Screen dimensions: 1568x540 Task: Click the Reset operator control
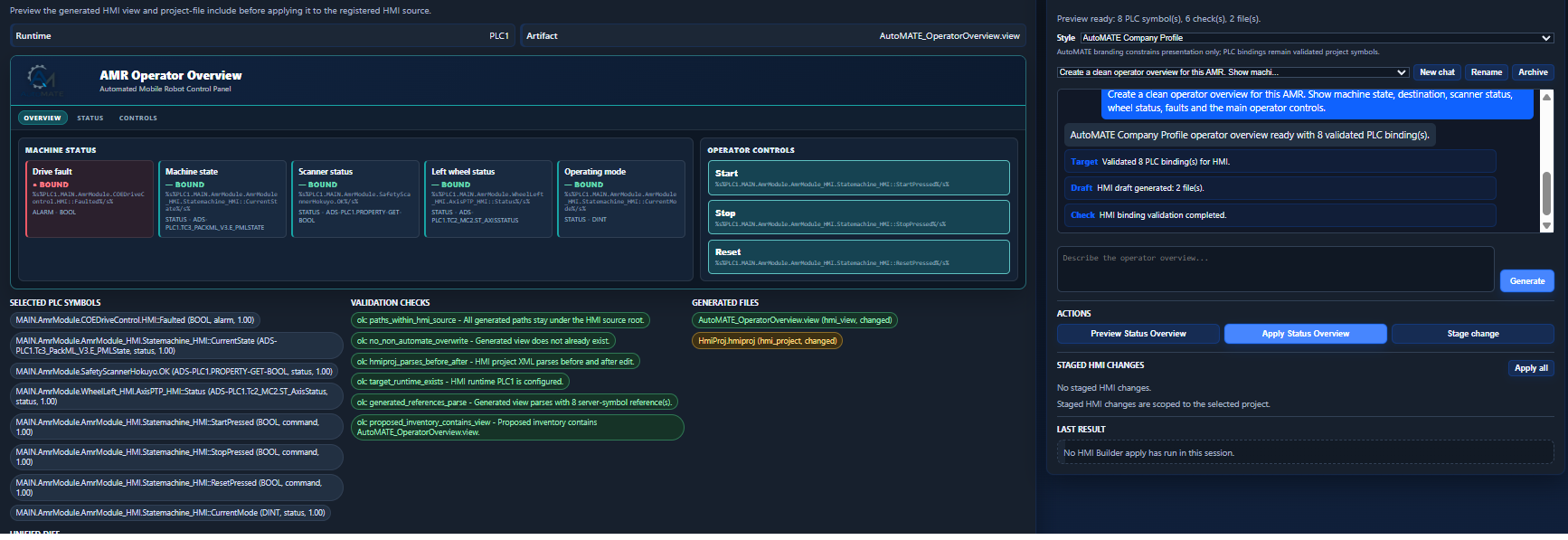[x=858, y=257]
